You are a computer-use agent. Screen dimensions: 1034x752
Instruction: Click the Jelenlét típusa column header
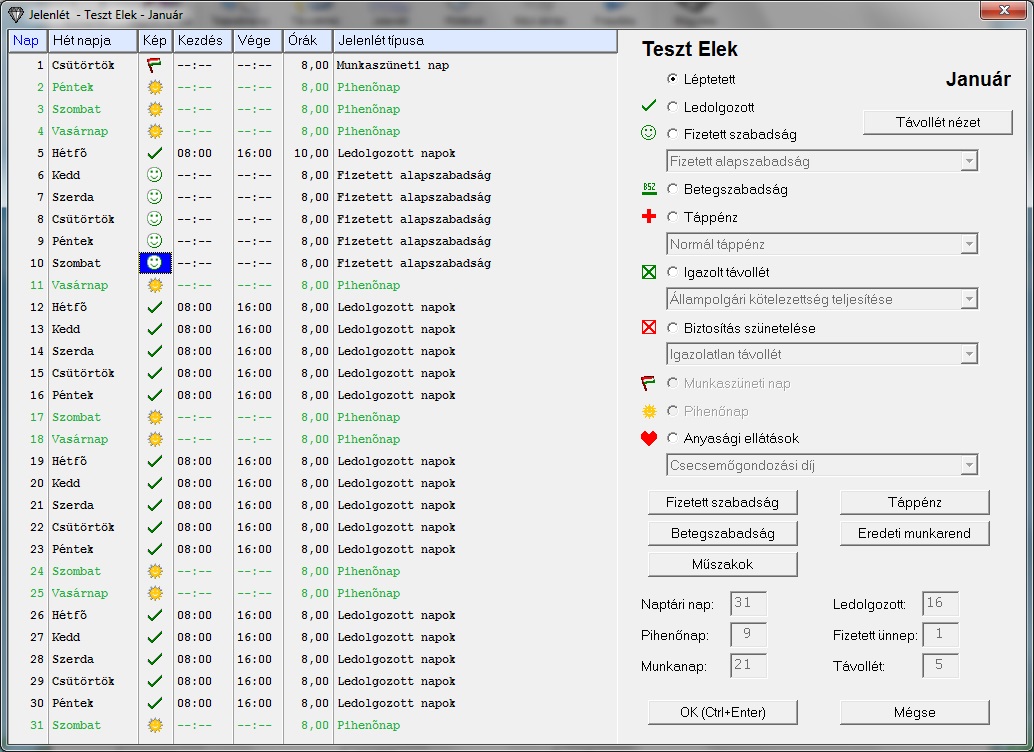pos(474,41)
